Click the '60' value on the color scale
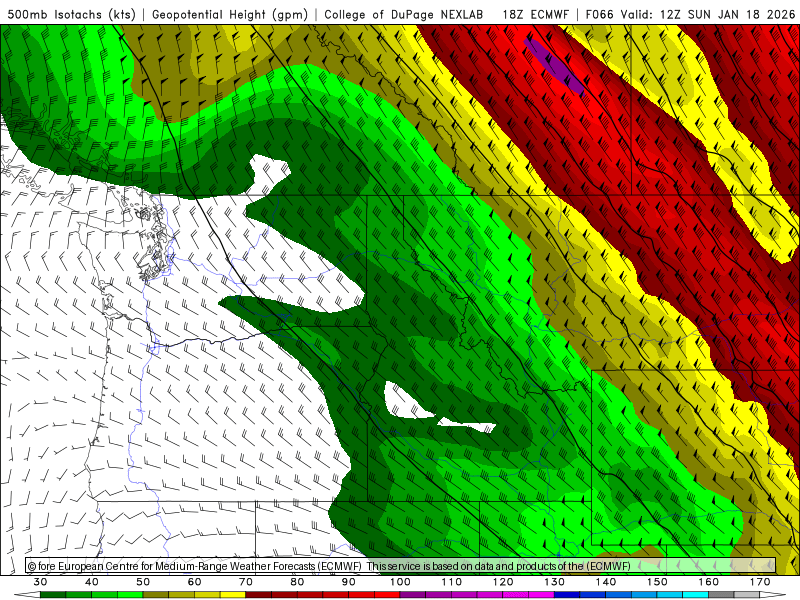Viewport: 800px width, 600px height. 194,582
